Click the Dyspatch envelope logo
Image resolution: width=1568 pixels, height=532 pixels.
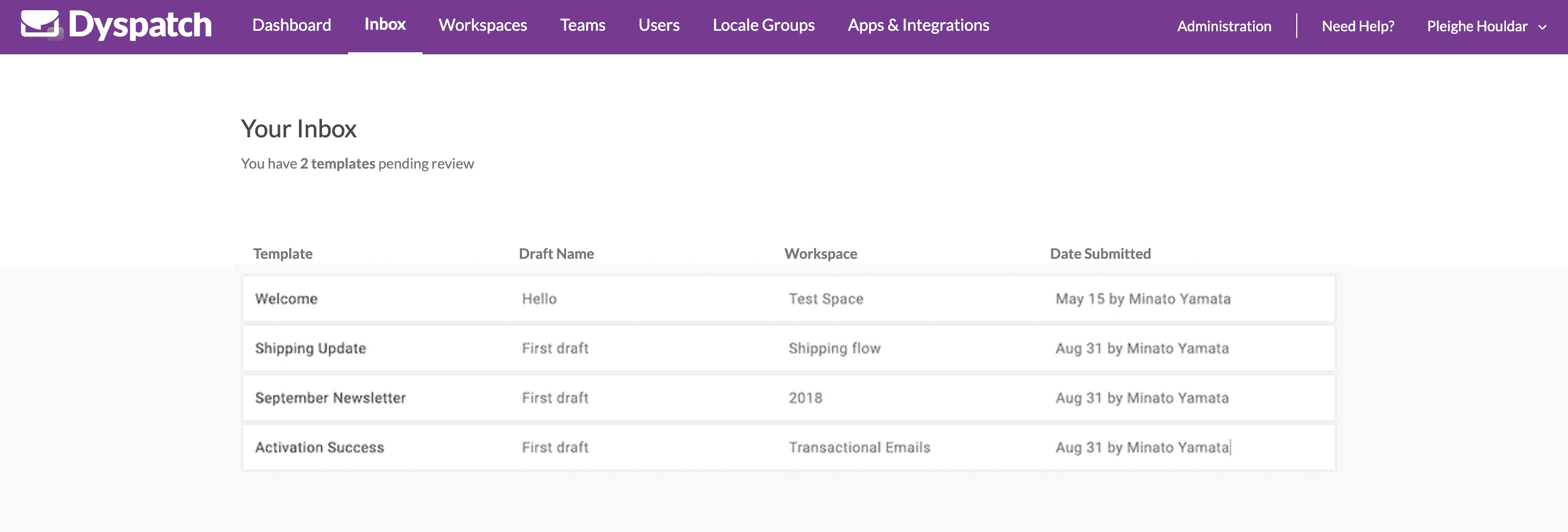click(x=40, y=25)
